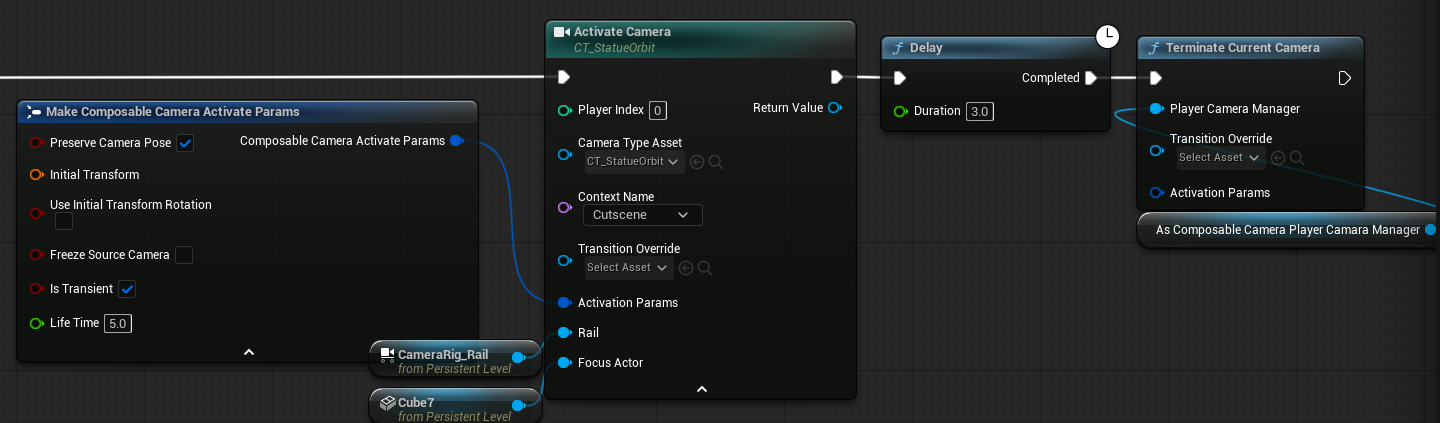The width and height of the screenshot is (1440, 423).
Task: Click the Return Value output pin
Action: click(x=835, y=108)
